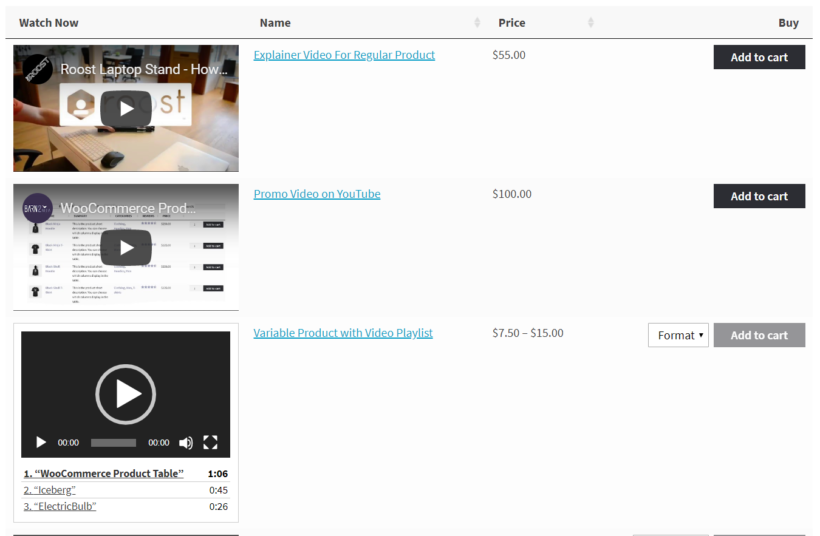Add Promo Video product ($100.00) to cart

coord(759,196)
